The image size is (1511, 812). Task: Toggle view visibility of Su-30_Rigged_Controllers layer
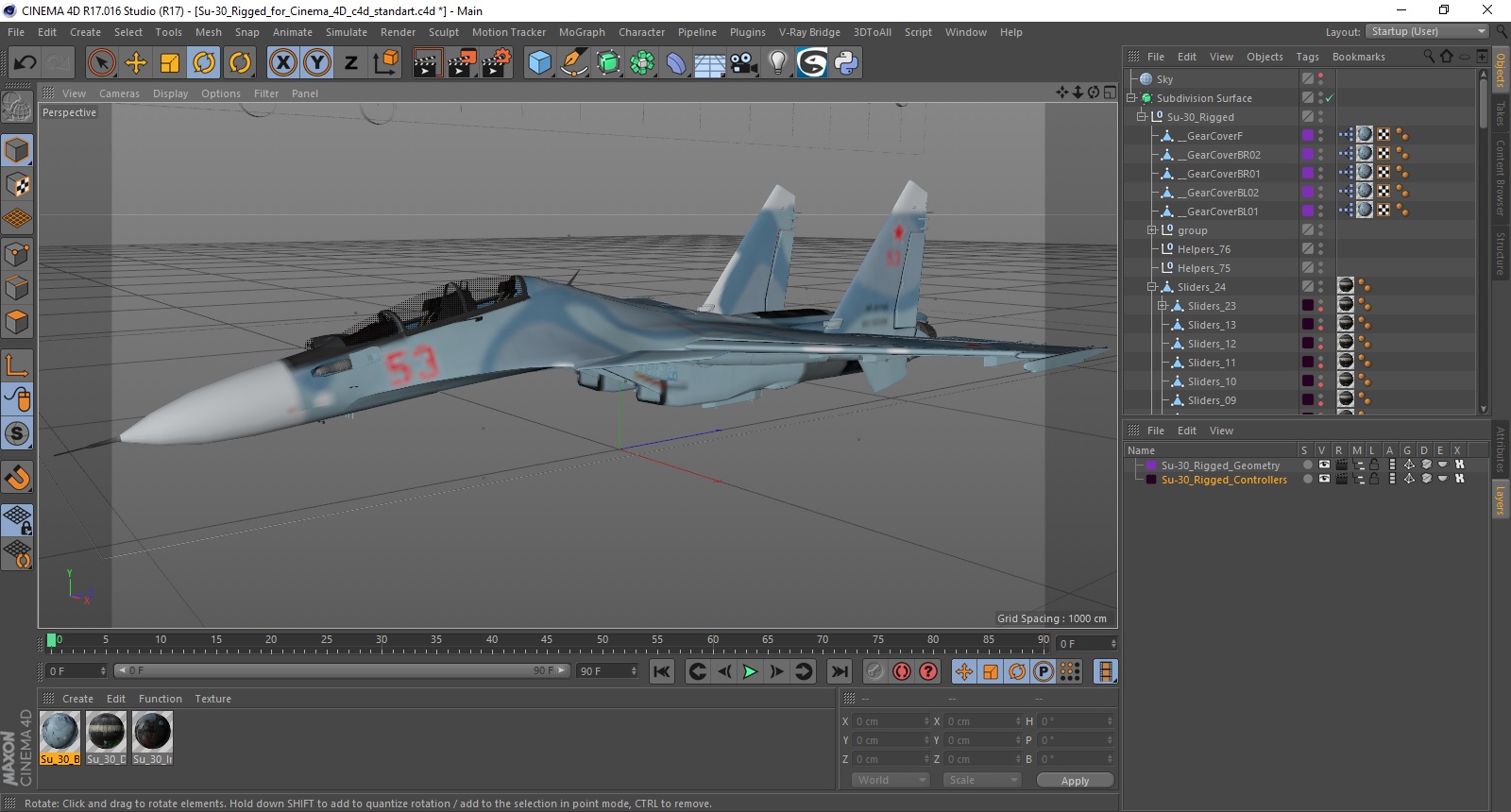1324,479
